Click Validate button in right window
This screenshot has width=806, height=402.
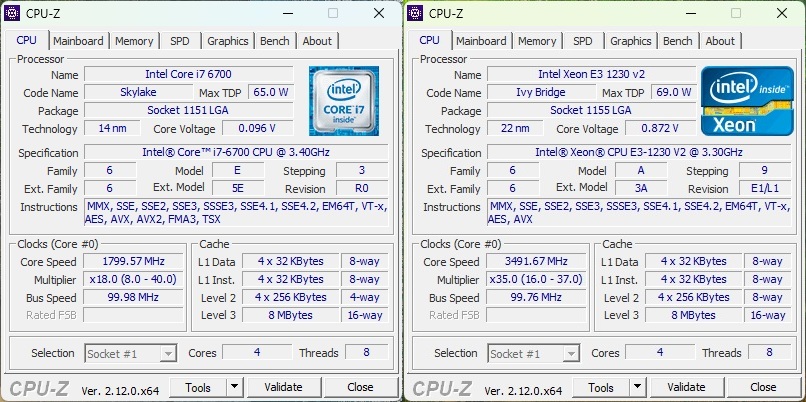(x=686, y=387)
